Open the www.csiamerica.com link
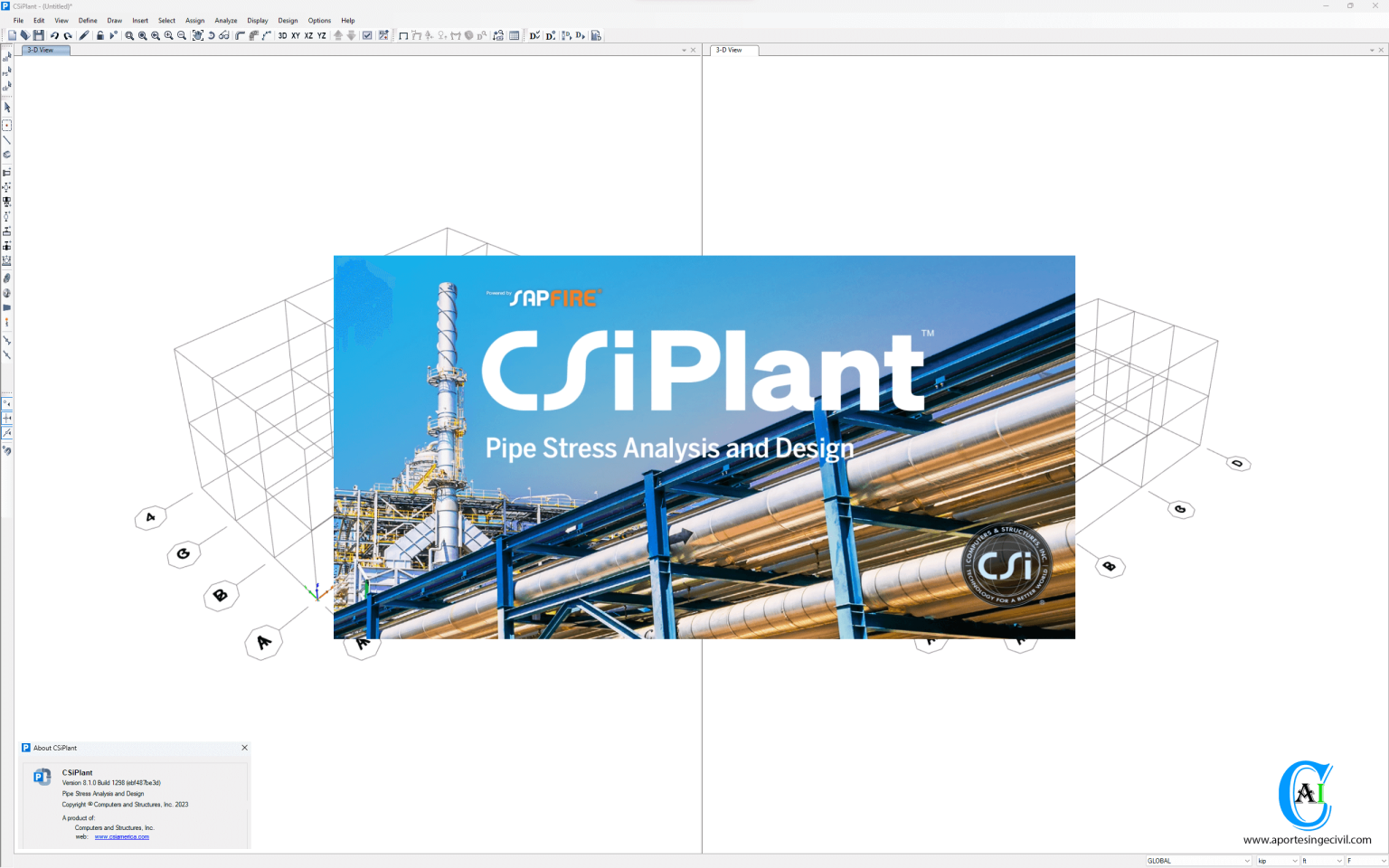This screenshot has width=1389, height=868. (x=121, y=836)
